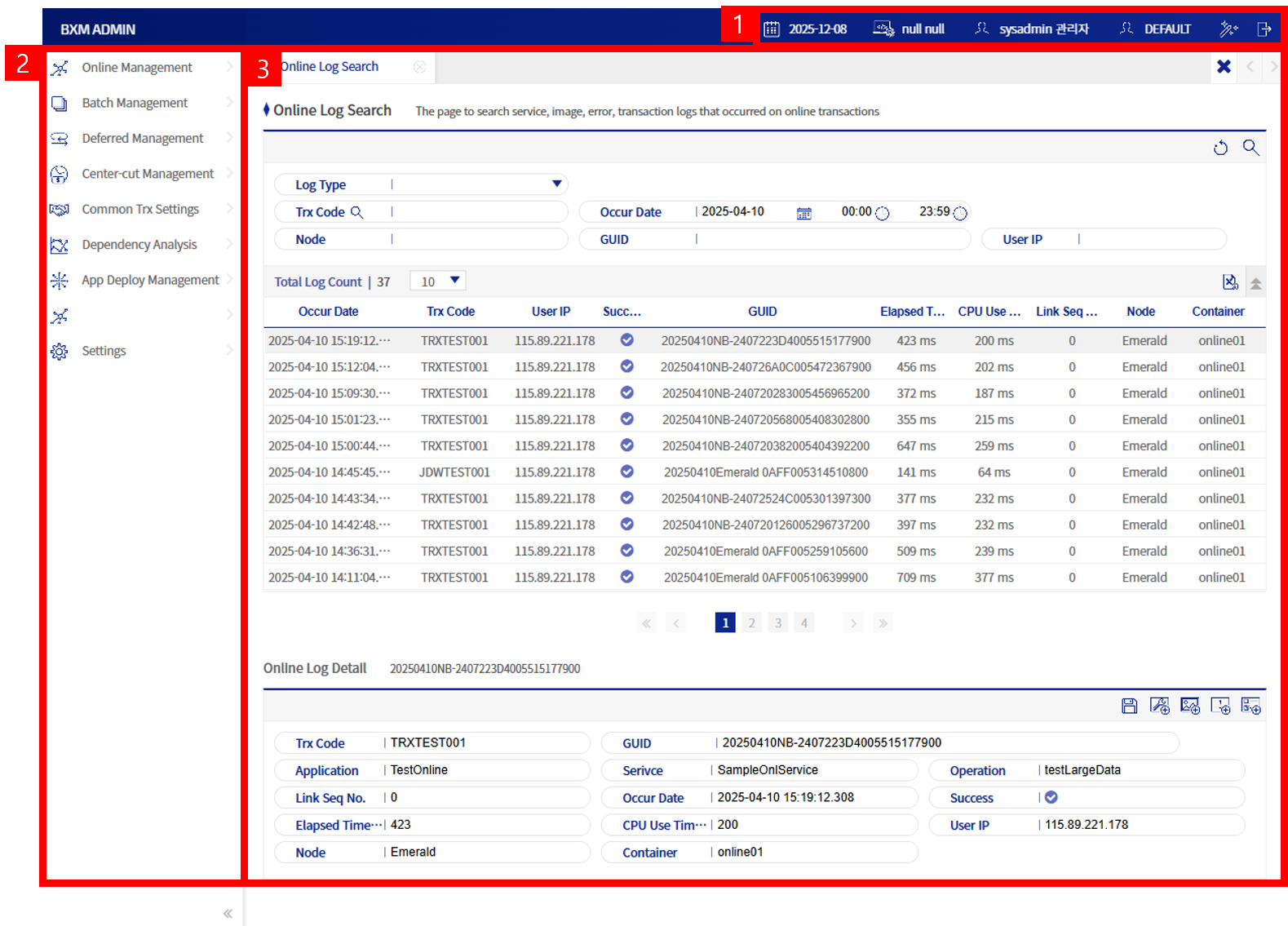Go to results page 4
Viewport: 1288px width, 926px height.
(804, 623)
